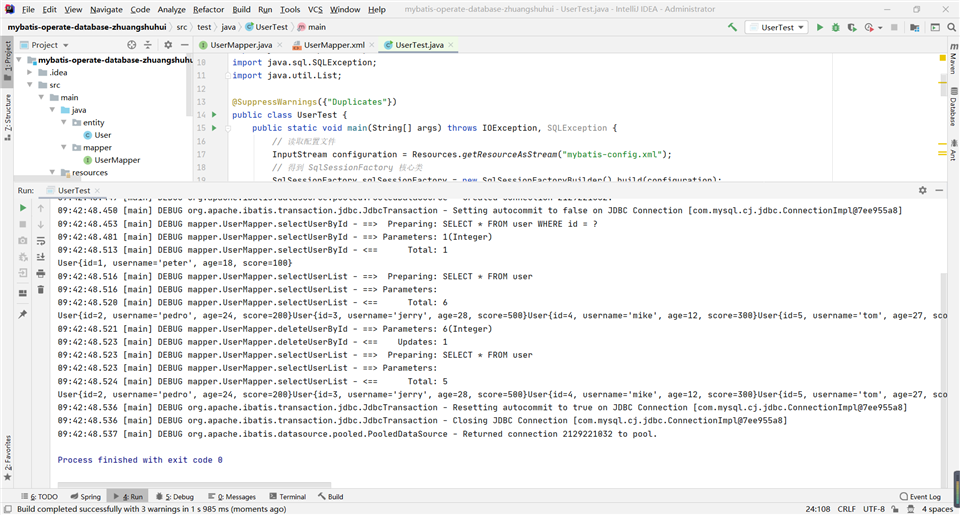Image resolution: width=960 pixels, height=515 pixels.
Task: Open Search Everywhere magnifier icon
Action: (x=951, y=27)
